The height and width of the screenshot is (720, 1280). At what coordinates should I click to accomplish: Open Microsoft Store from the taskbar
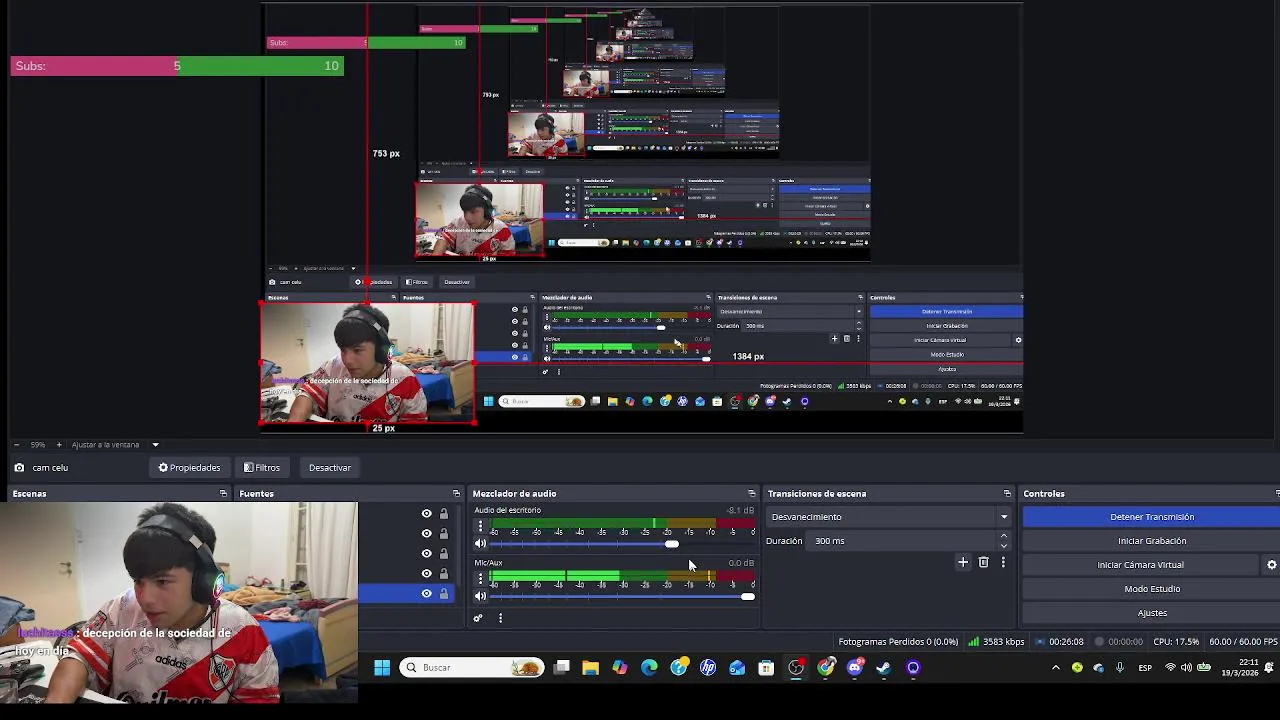766,668
